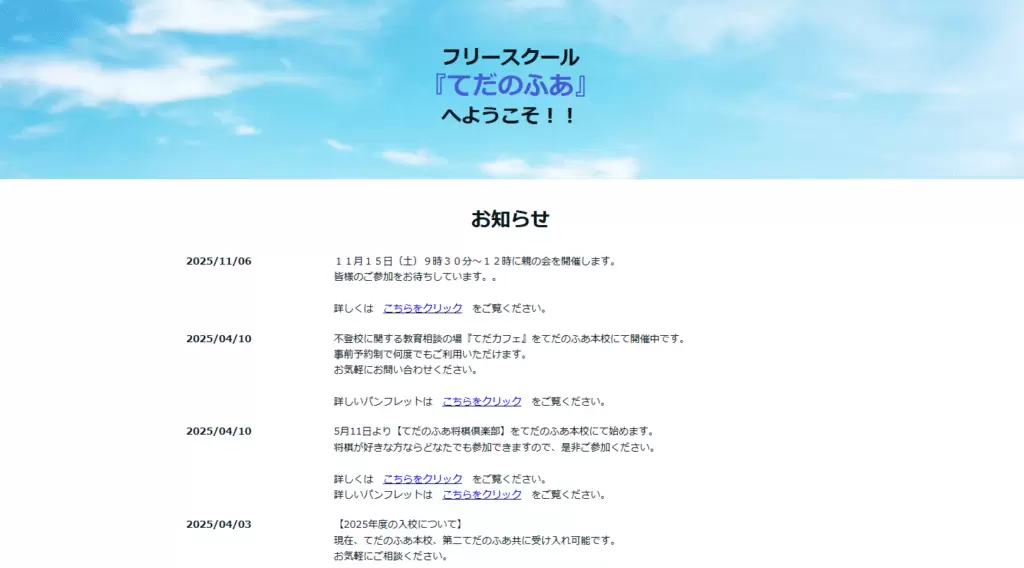1024x568 pixels.
Task: Click the line starting 現在、てだのふあ本校
Action: (475, 541)
